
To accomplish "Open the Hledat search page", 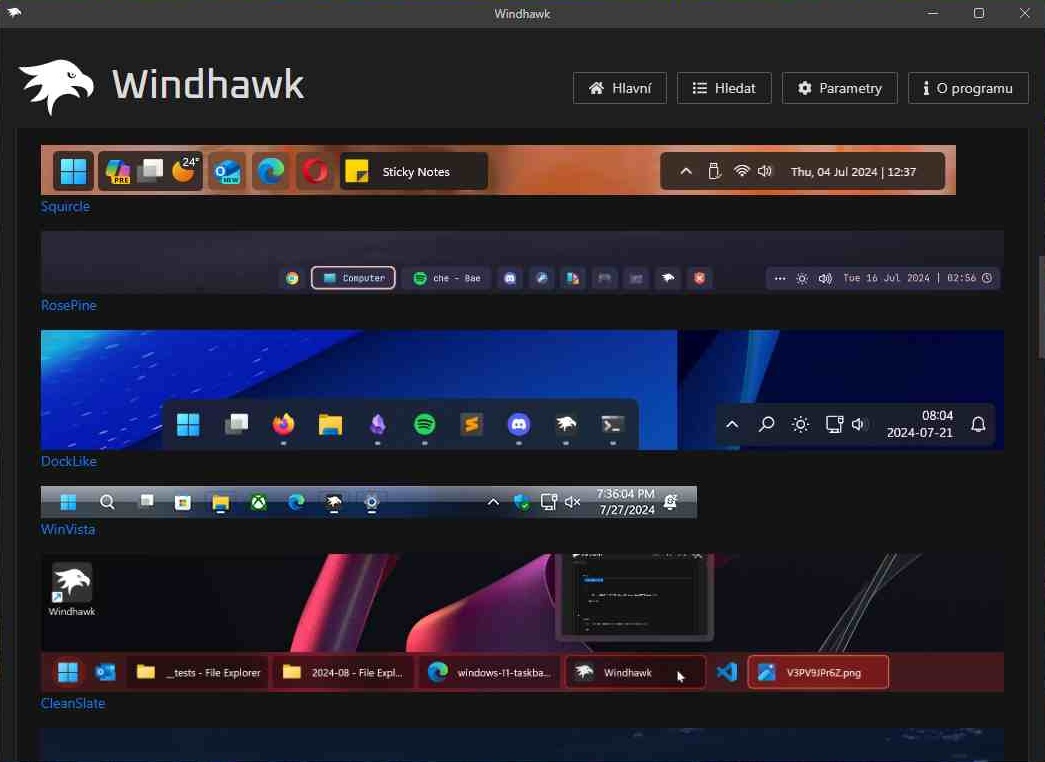I will click(x=724, y=88).
